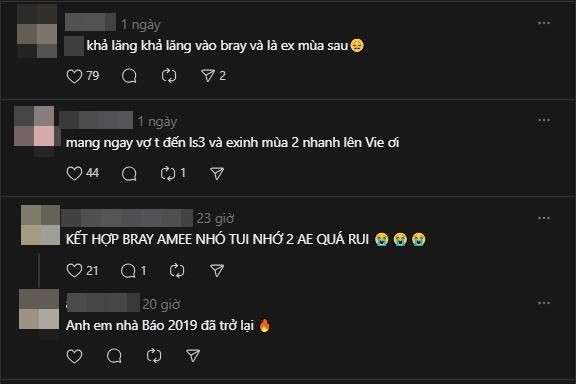Share the 'mang ngay vợ t' comment

[x=217, y=173]
